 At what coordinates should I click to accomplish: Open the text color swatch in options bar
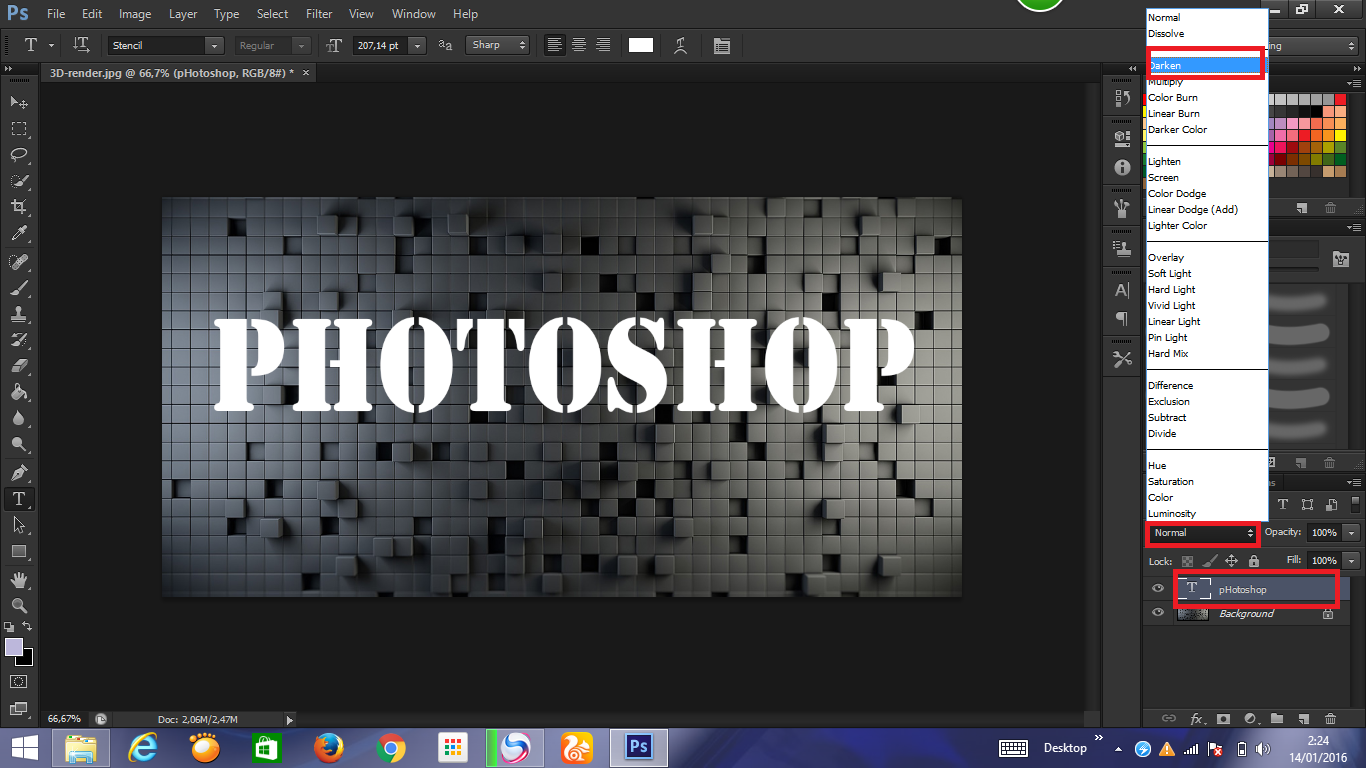tap(641, 45)
